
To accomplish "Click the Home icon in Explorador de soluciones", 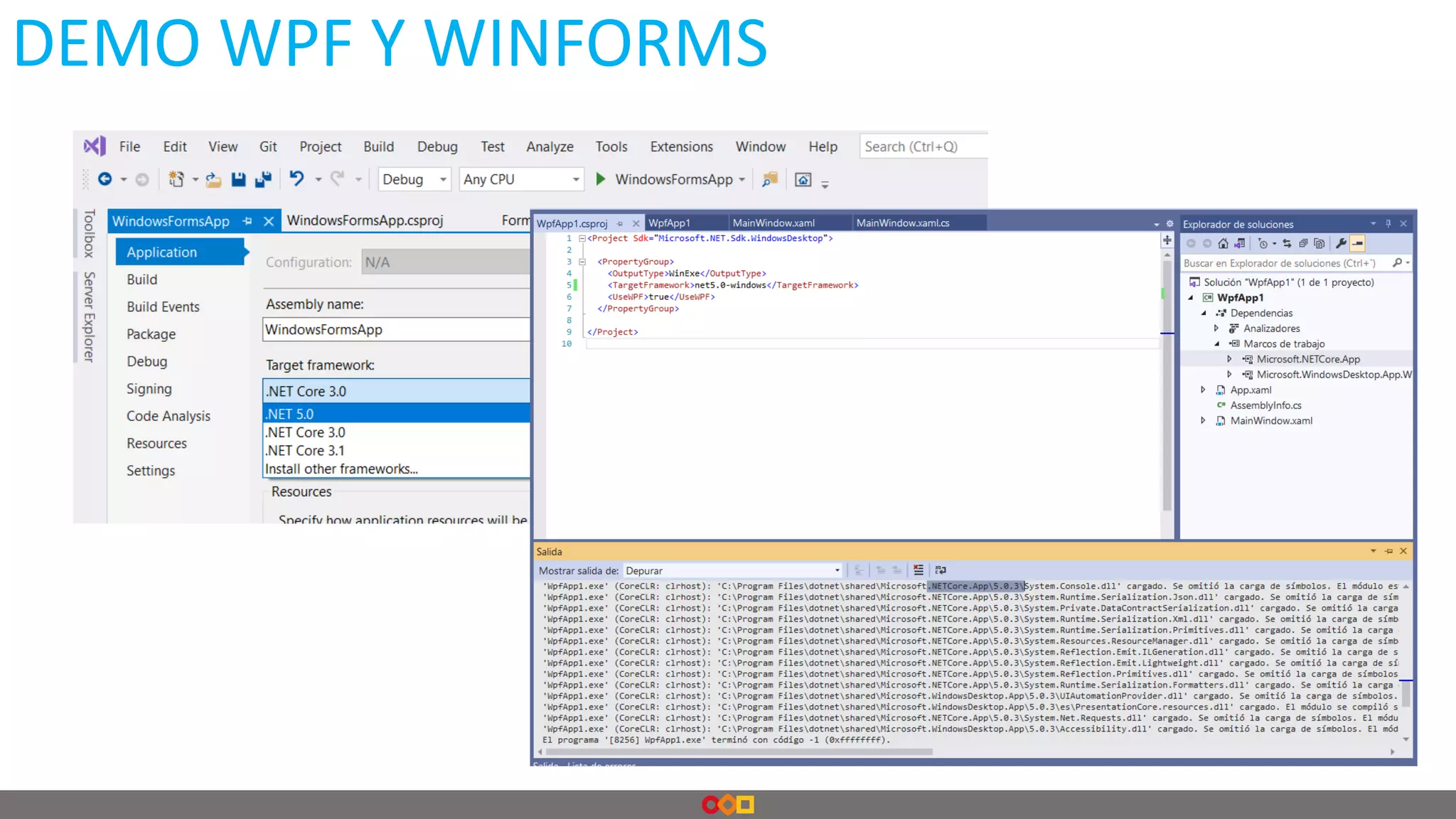I will (x=1223, y=244).
